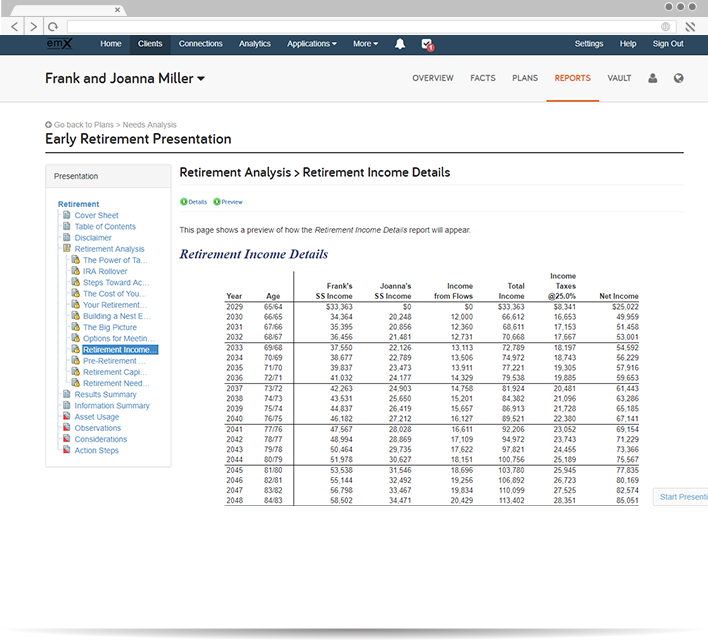
Task: Click the Observations red PDF icon
Action: [67, 428]
